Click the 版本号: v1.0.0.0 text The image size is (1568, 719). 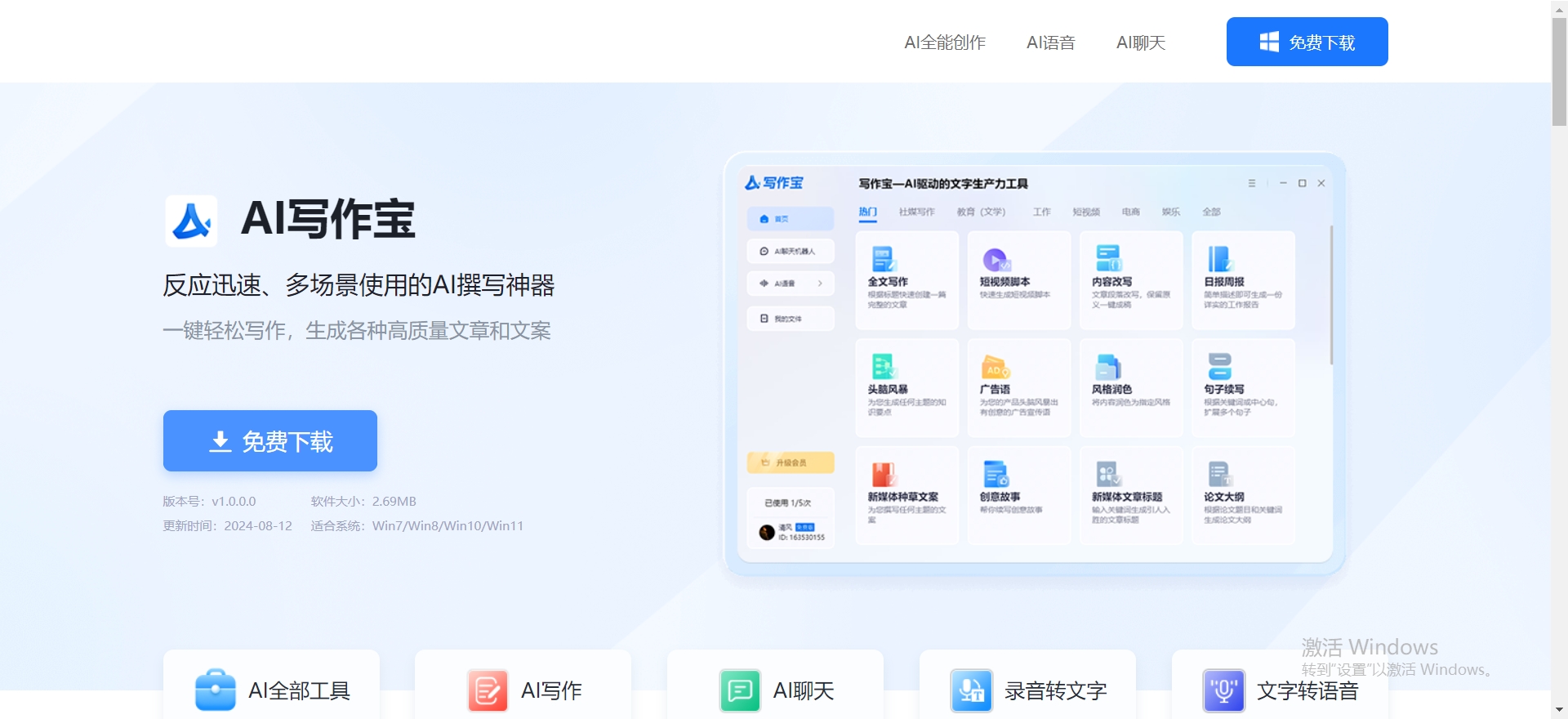coord(209,502)
